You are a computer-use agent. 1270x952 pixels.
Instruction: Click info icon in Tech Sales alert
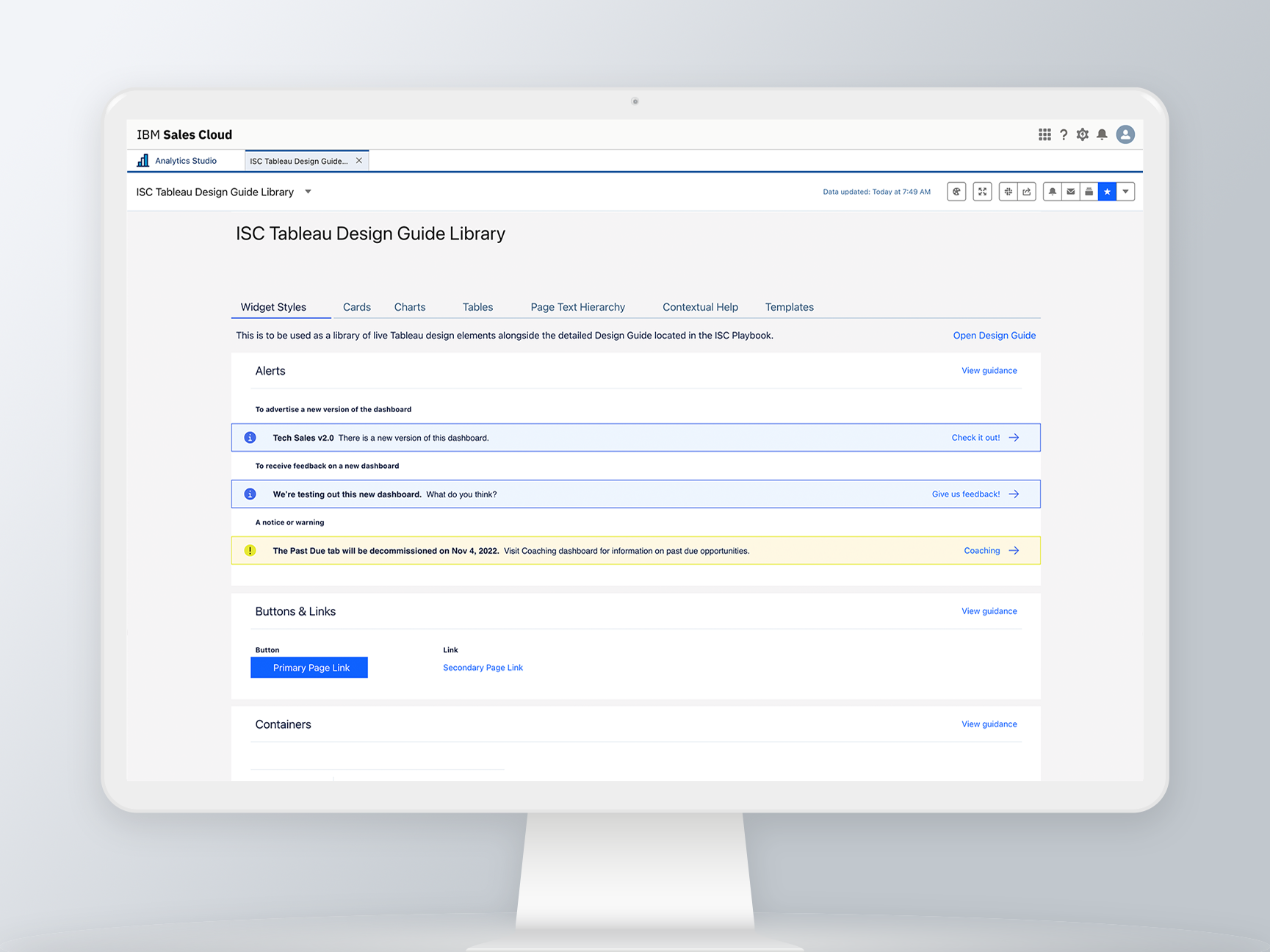pyautogui.click(x=250, y=438)
